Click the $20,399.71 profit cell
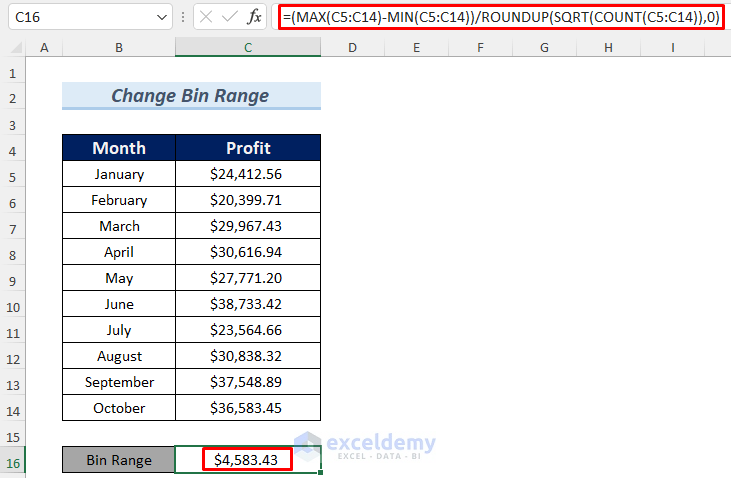The image size is (731, 478). 248,200
